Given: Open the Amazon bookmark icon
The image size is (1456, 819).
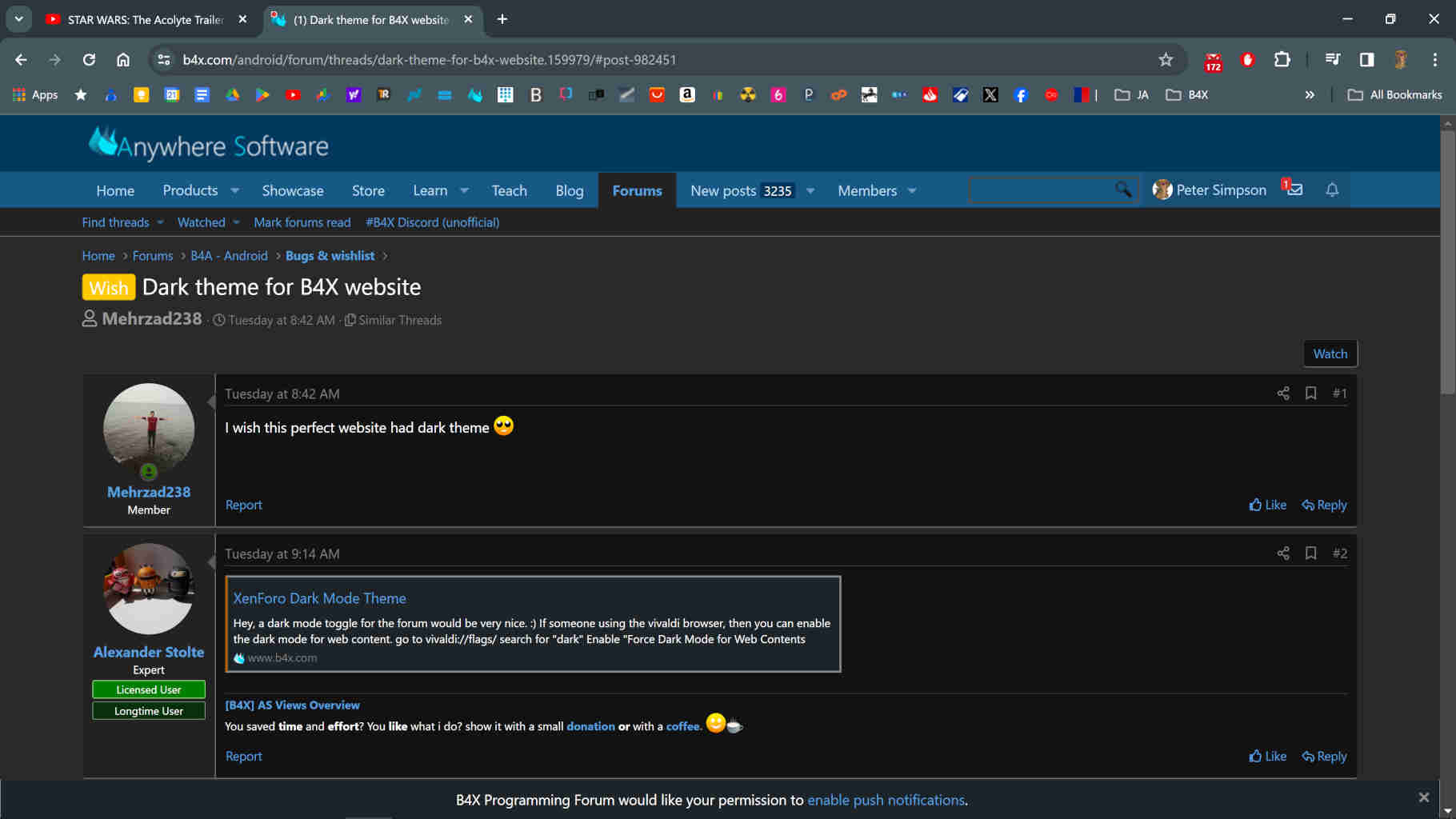Looking at the screenshot, I should point(687,94).
